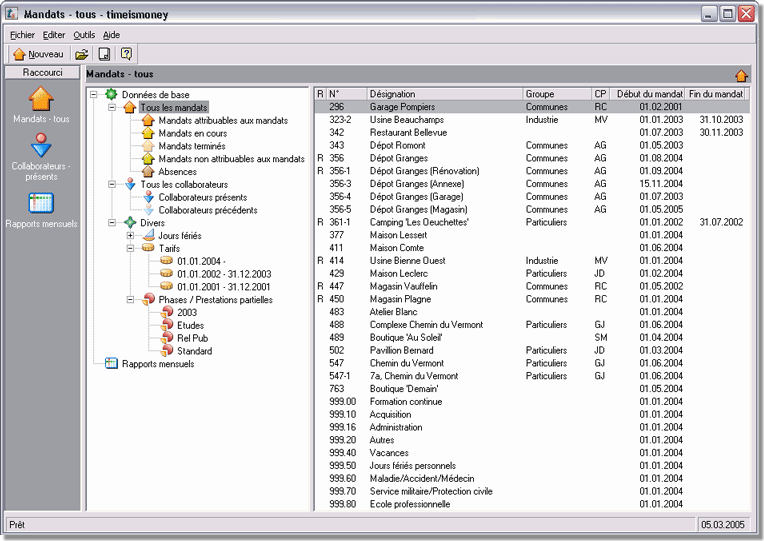The width and height of the screenshot is (764, 541).
Task: Sort by the Fin du mandat column header
Action: 716,94
